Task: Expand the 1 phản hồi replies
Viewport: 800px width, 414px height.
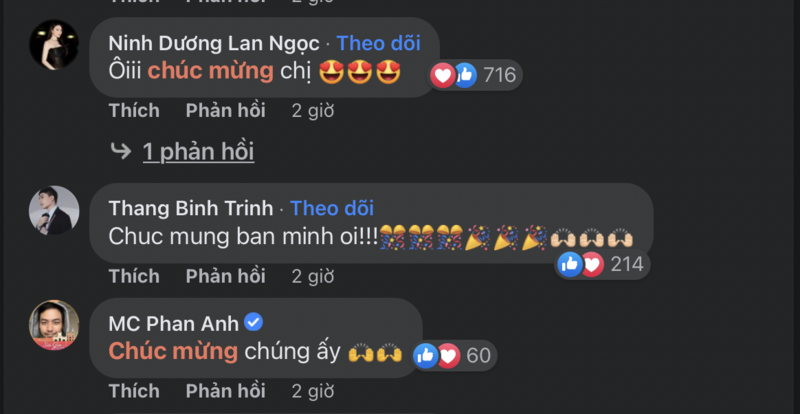Action: 198,152
